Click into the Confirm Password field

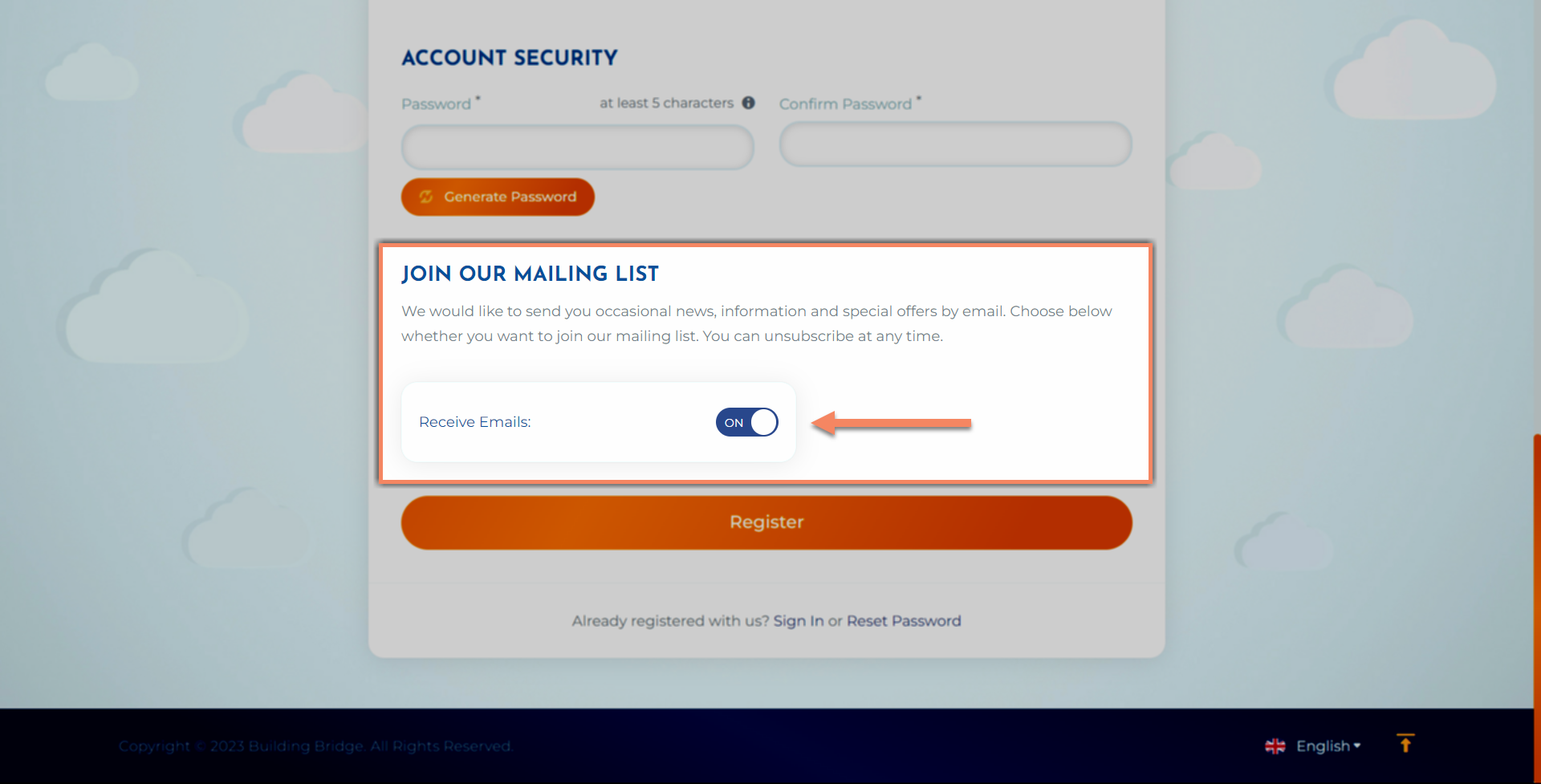955,144
